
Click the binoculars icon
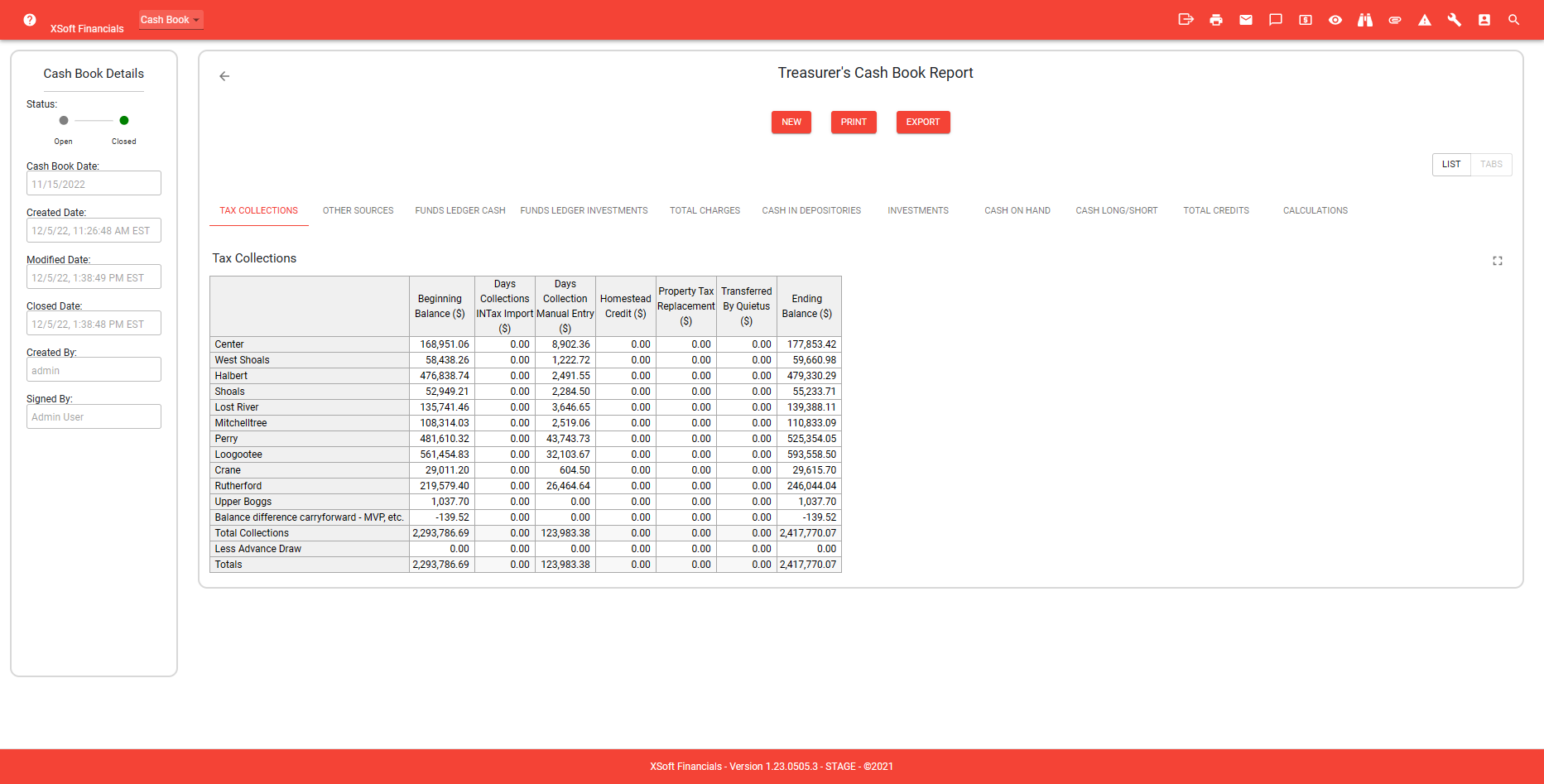1364,20
